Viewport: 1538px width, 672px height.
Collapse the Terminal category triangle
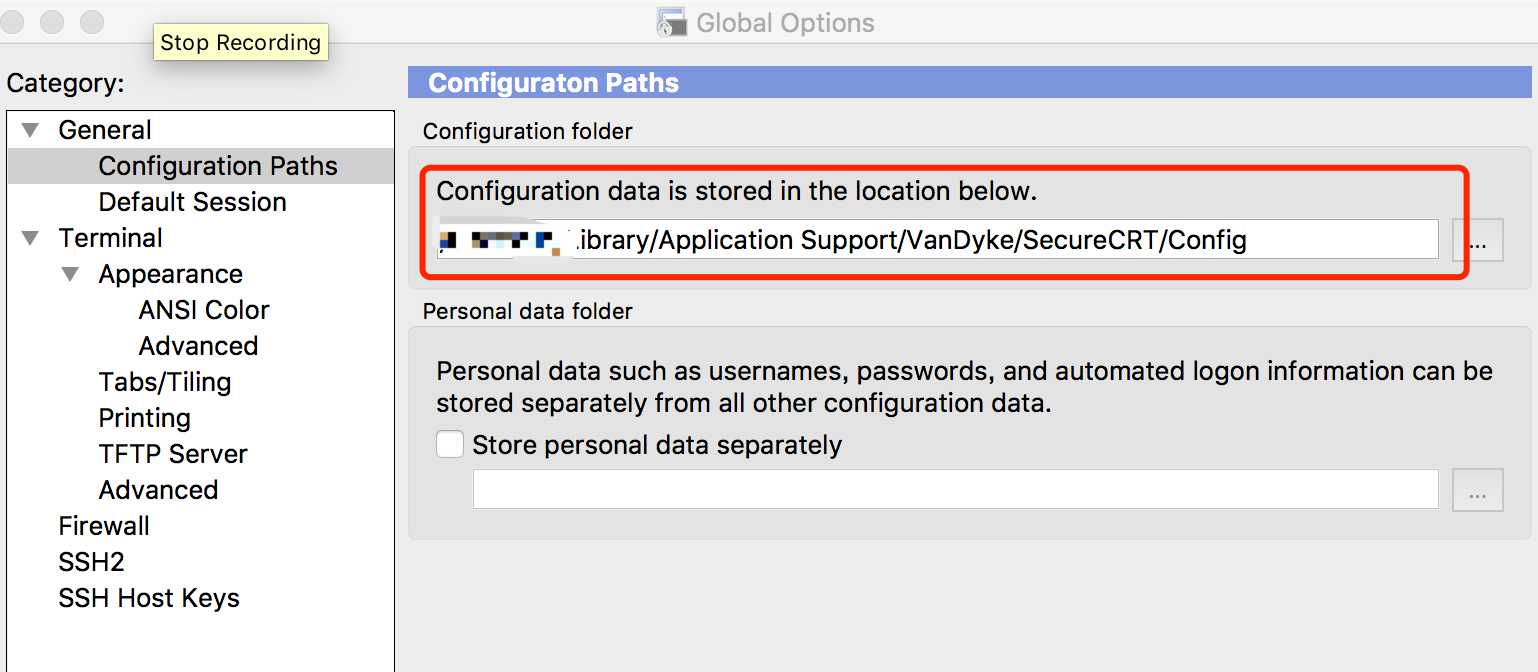(31, 238)
